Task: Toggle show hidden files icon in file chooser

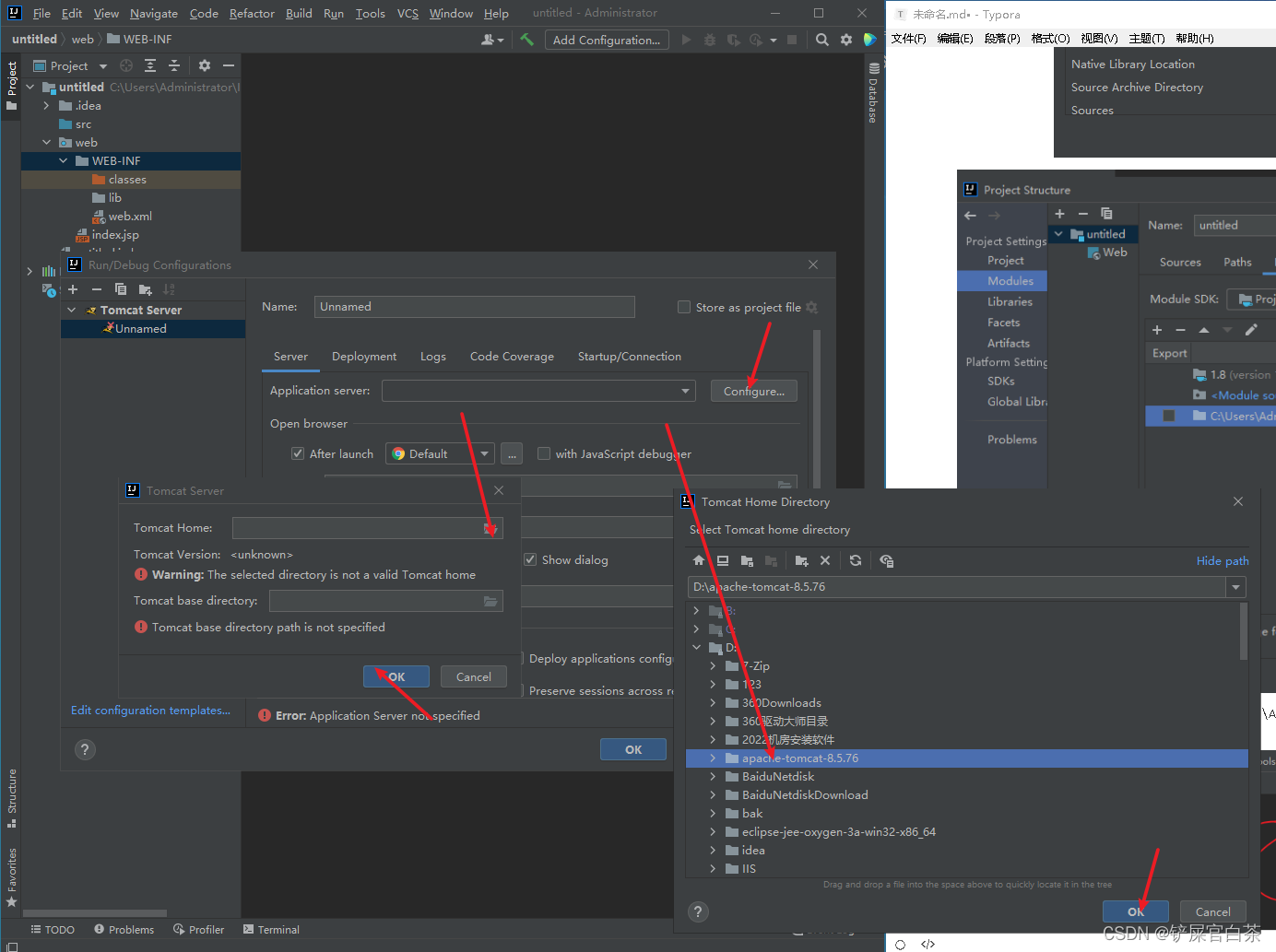Action: pos(887,560)
